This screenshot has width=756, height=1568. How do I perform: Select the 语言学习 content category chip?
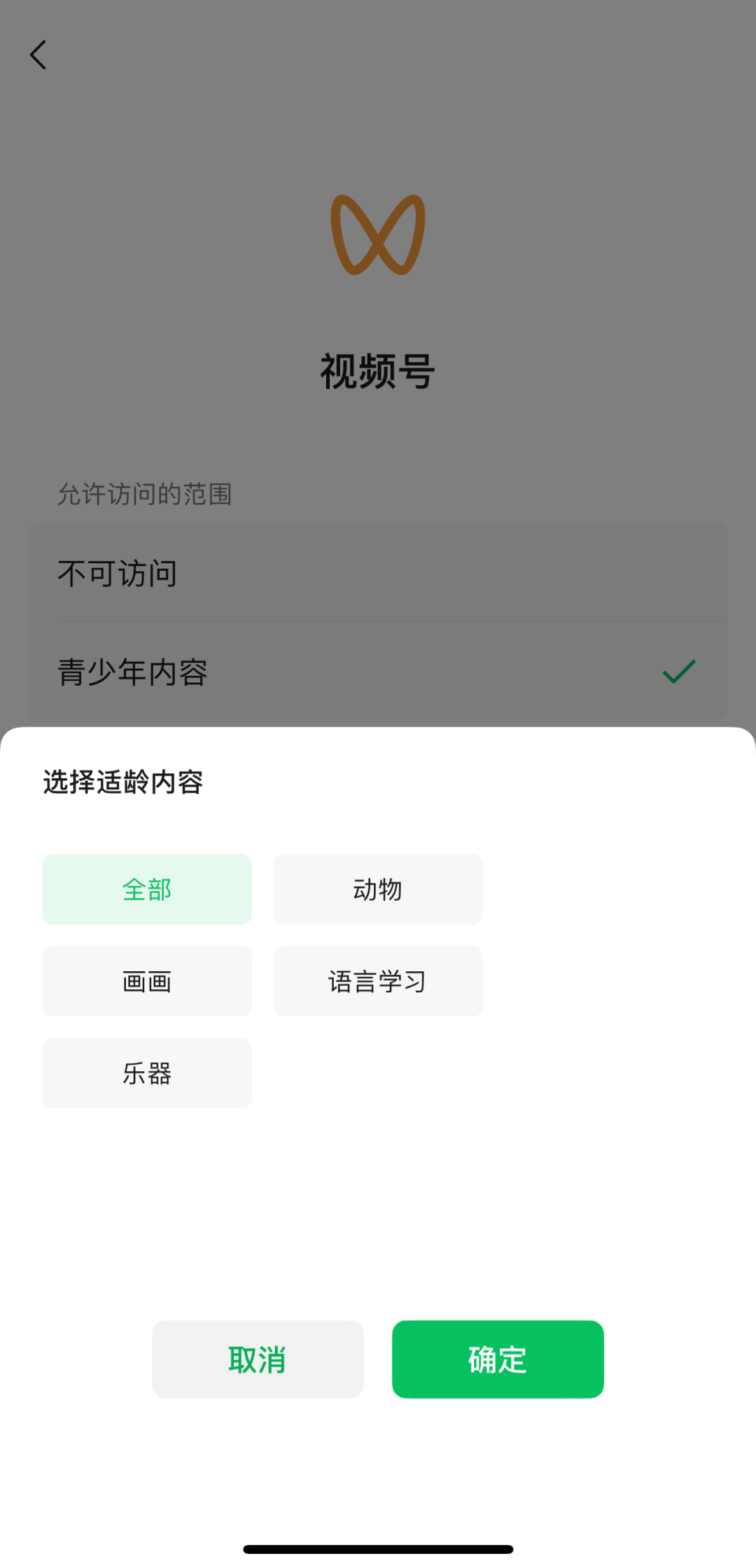377,980
